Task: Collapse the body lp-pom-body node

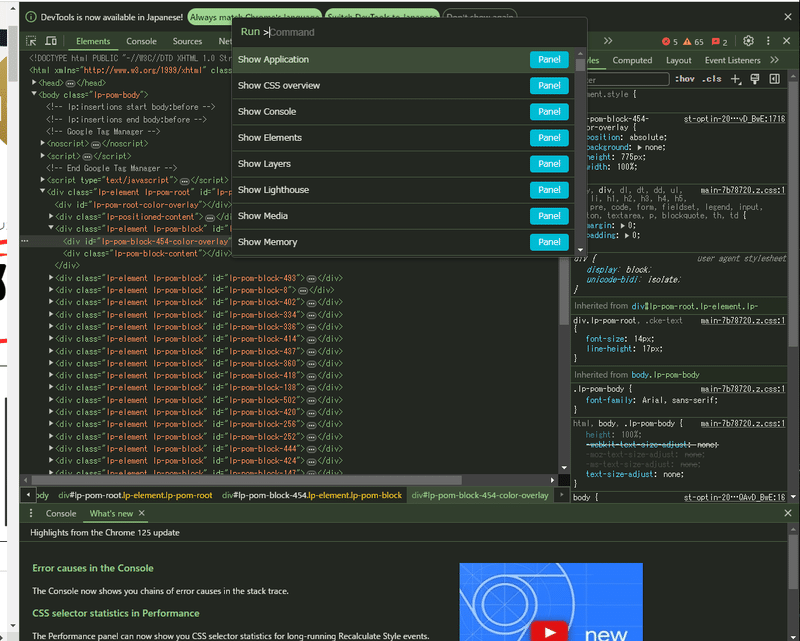Action: point(34,94)
